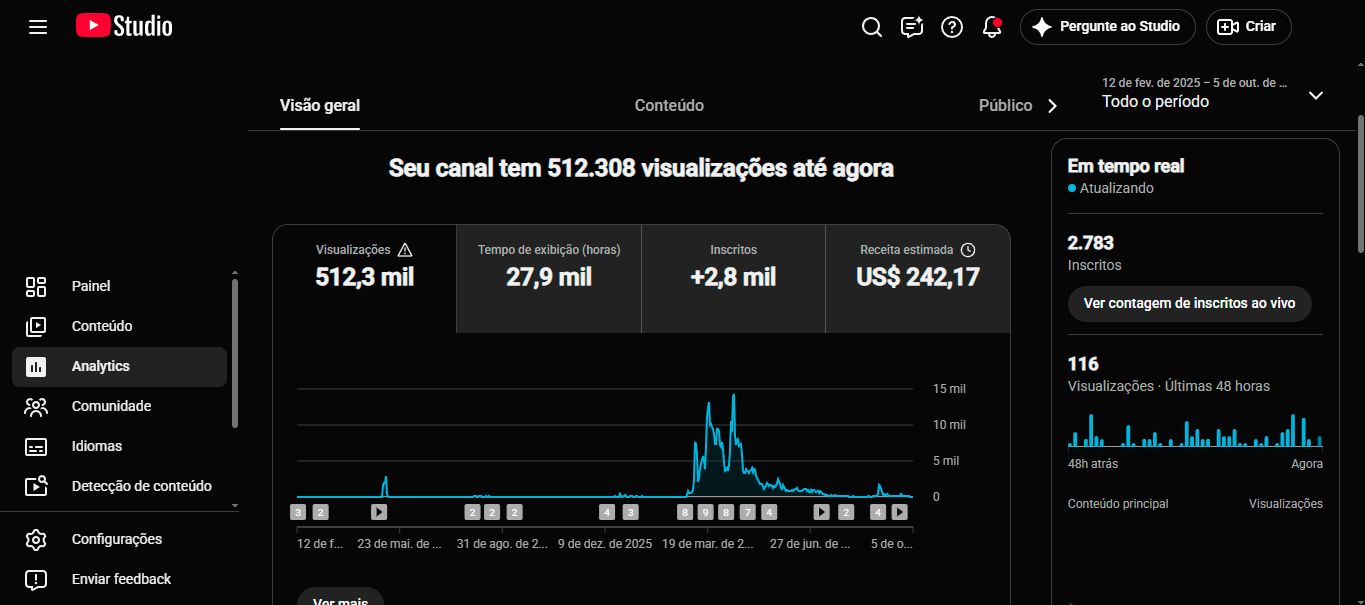Viewport: 1365px width, 605px height.
Task: Click the speech bubble sparkle icon in top bar
Action: [912, 27]
